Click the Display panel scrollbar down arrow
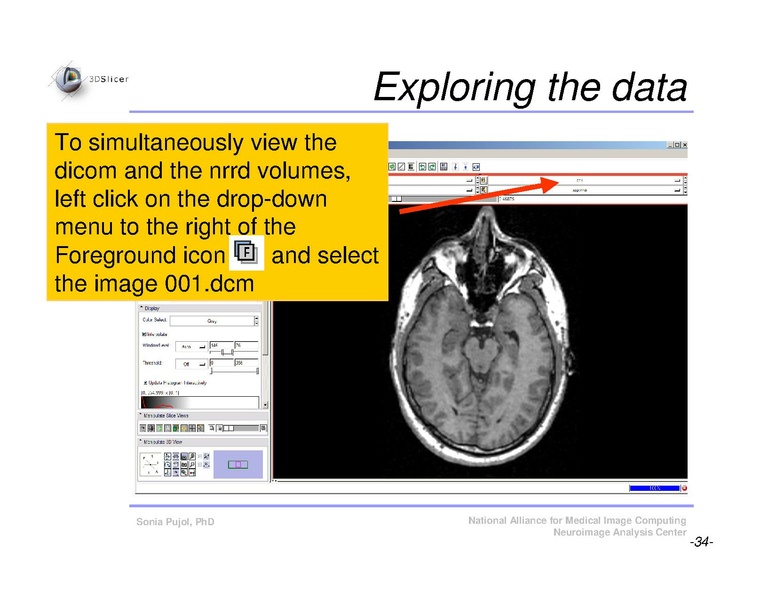The height and width of the screenshot is (600, 776). (265, 404)
